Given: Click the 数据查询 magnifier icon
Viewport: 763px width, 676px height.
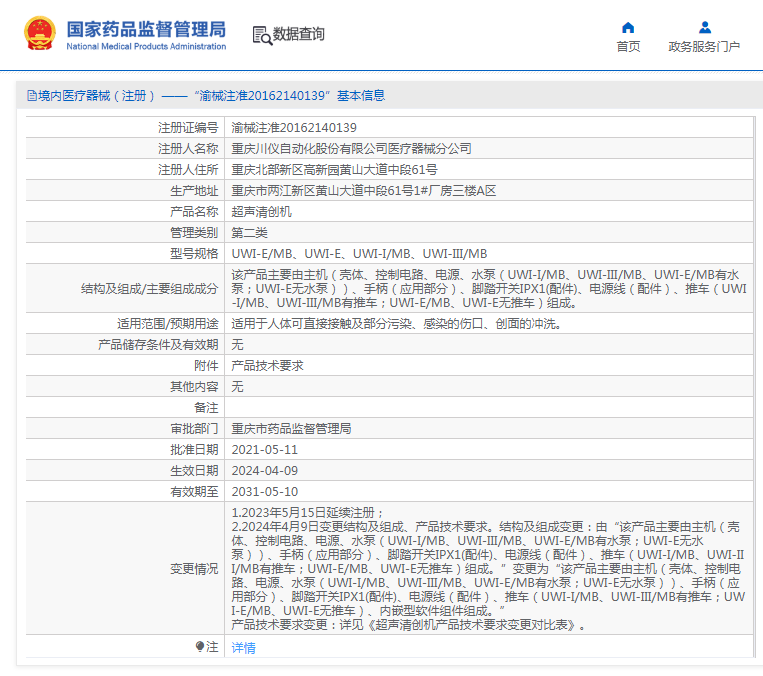Looking at the screenshot, I should point(262,35).
